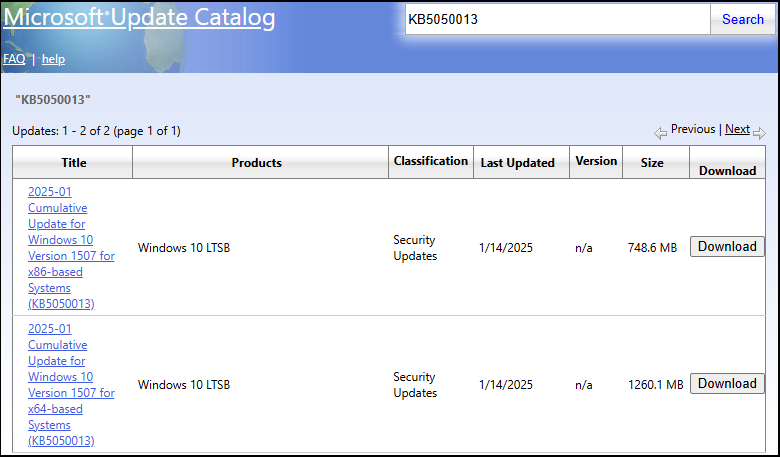Click the 1/14/2025 date in the x86 row
This screenshot has width=780, height=457.
coord(506,248)
